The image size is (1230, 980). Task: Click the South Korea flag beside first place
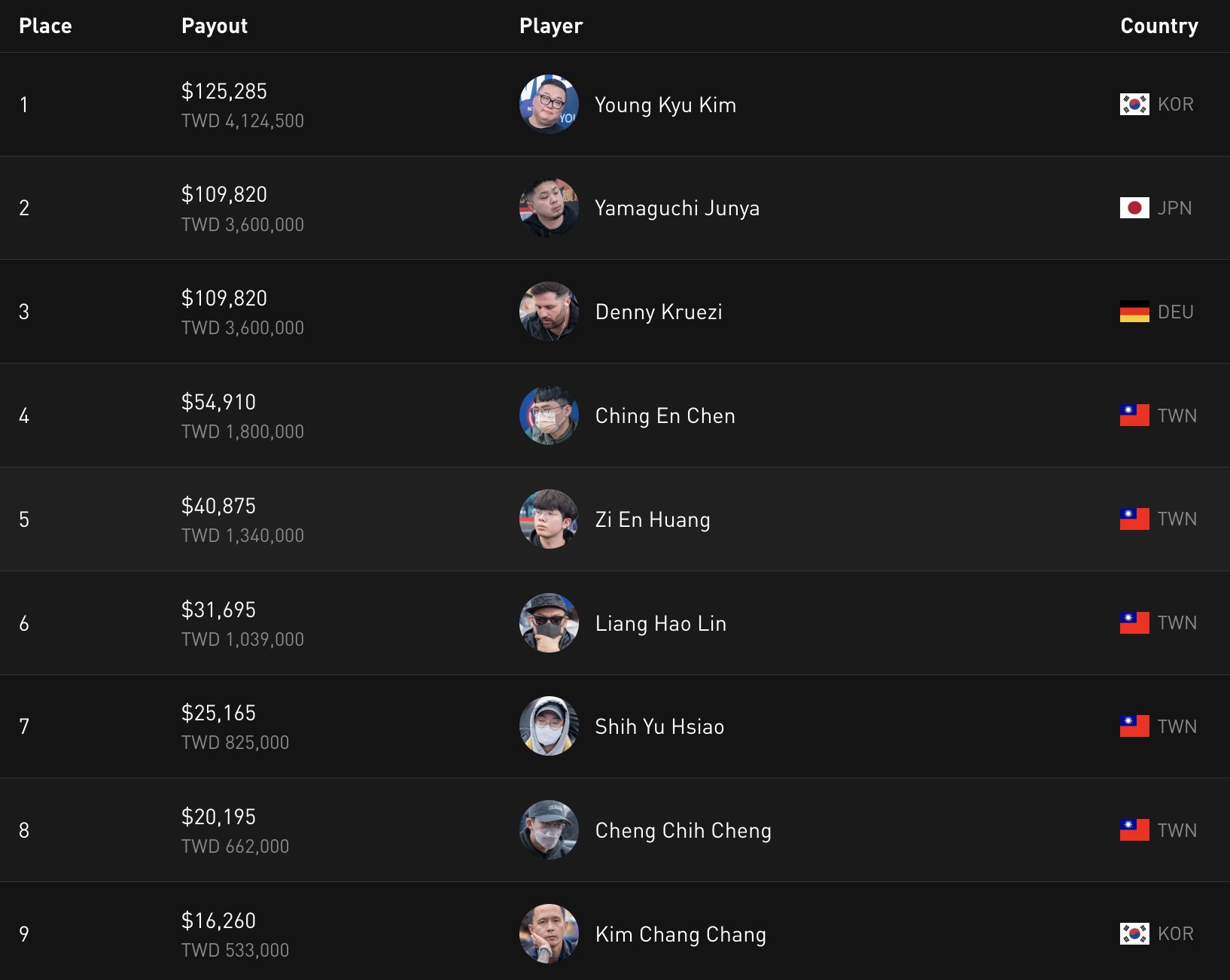point(1134,104)
